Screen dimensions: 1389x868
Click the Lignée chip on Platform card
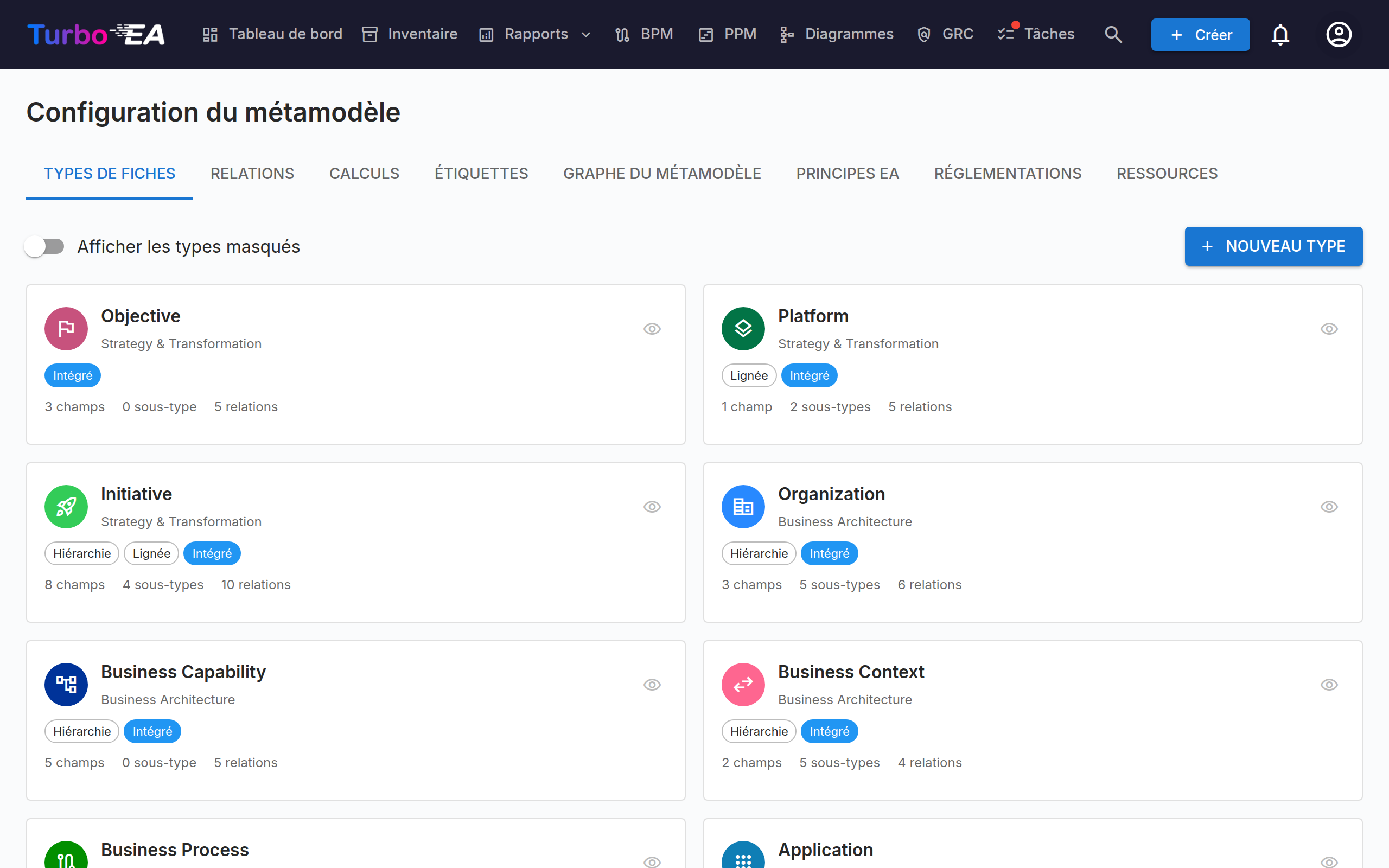[x=748, y=375]
